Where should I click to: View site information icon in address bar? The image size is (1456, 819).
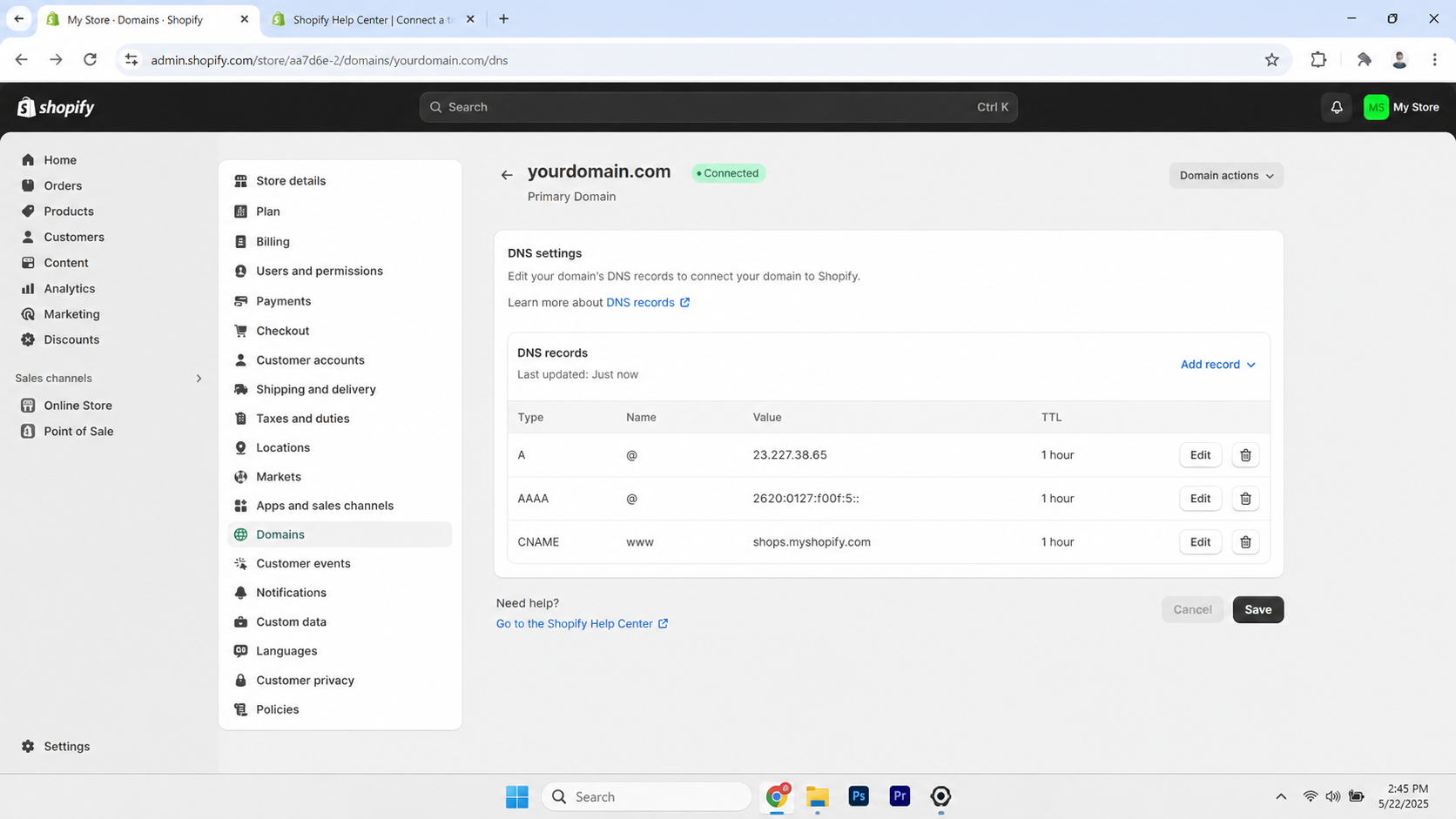click(131, 60)
